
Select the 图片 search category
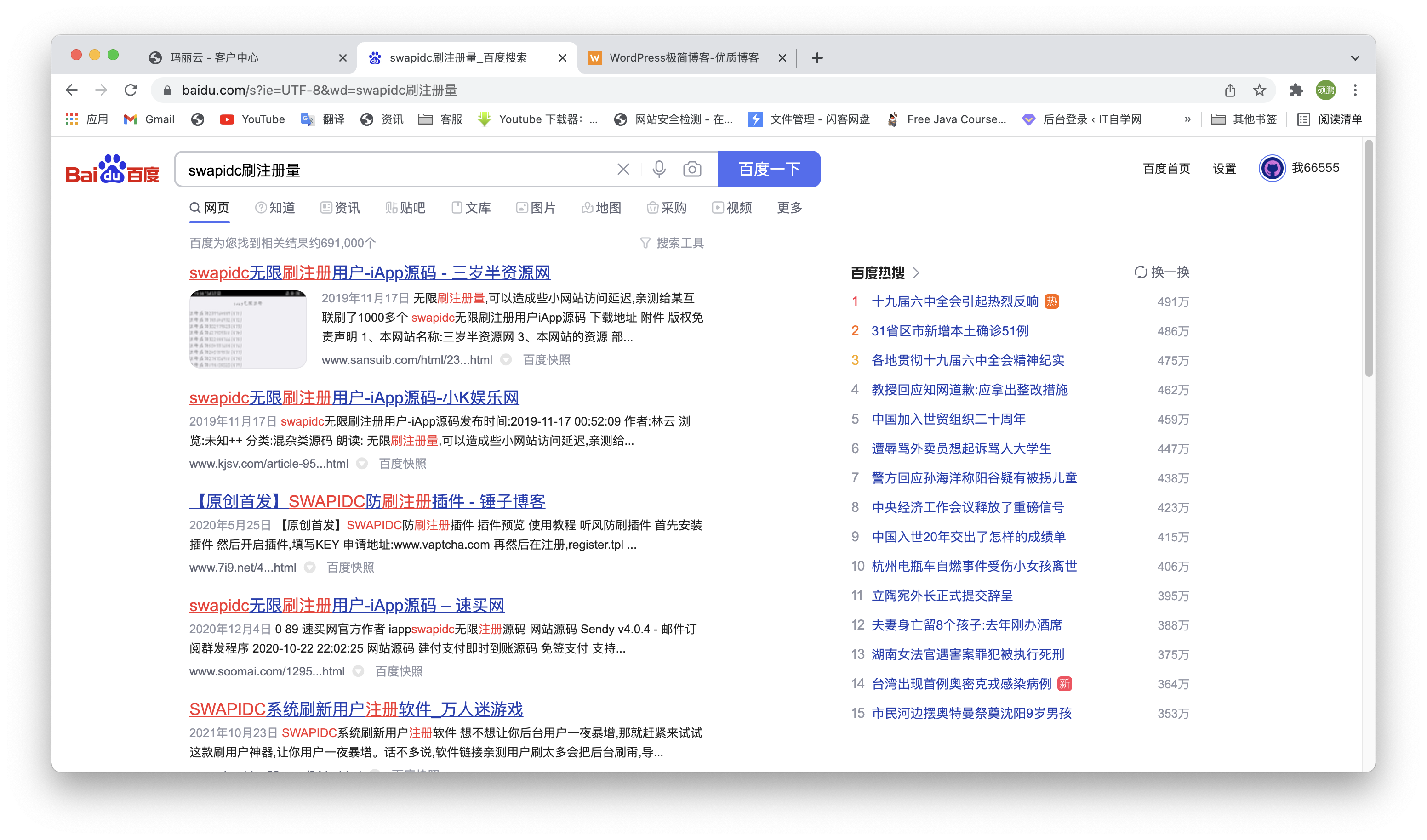536,208
